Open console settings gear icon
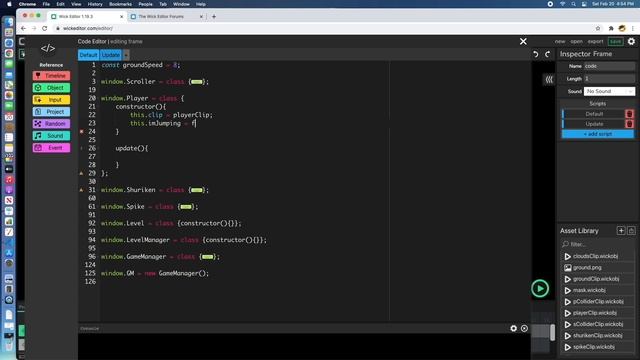Image resolution: width=640 pixels, height=360 pixels. pyautogui.click(x=513, y=328)
